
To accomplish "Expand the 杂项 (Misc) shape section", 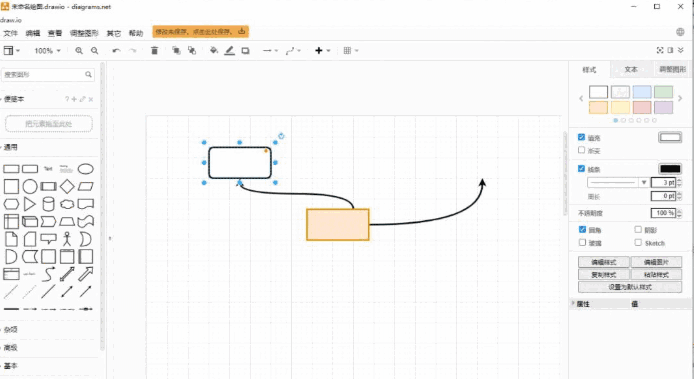I will [x=11, y=329].
